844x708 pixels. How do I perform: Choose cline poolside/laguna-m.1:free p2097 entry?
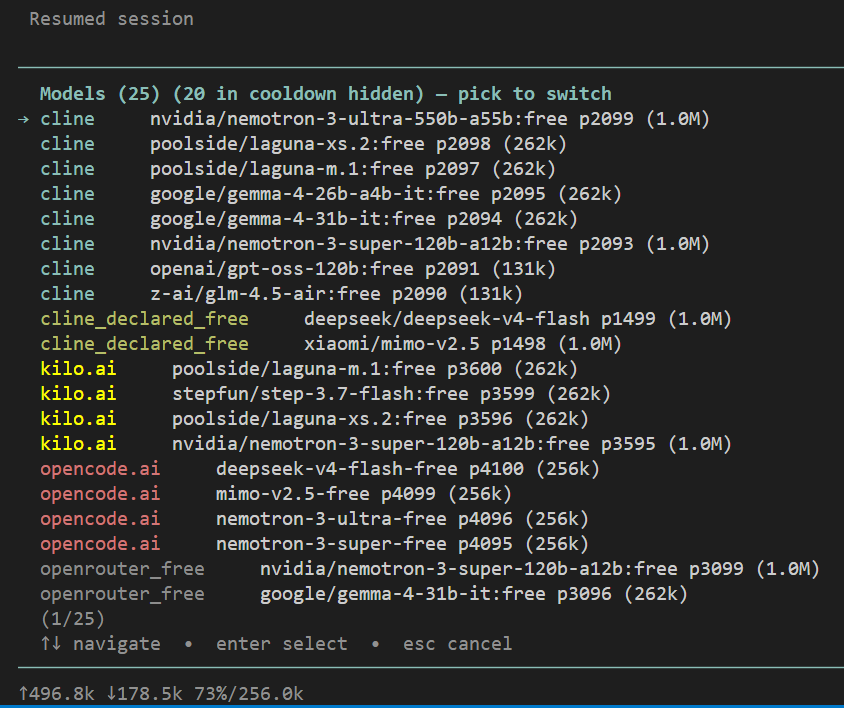tap(298, 169)
